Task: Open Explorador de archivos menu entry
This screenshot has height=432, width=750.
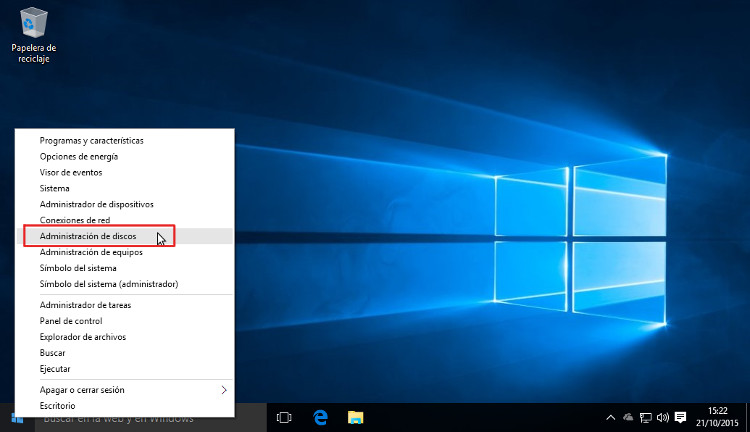Action: pyautogui.click(x=124, y=337)
